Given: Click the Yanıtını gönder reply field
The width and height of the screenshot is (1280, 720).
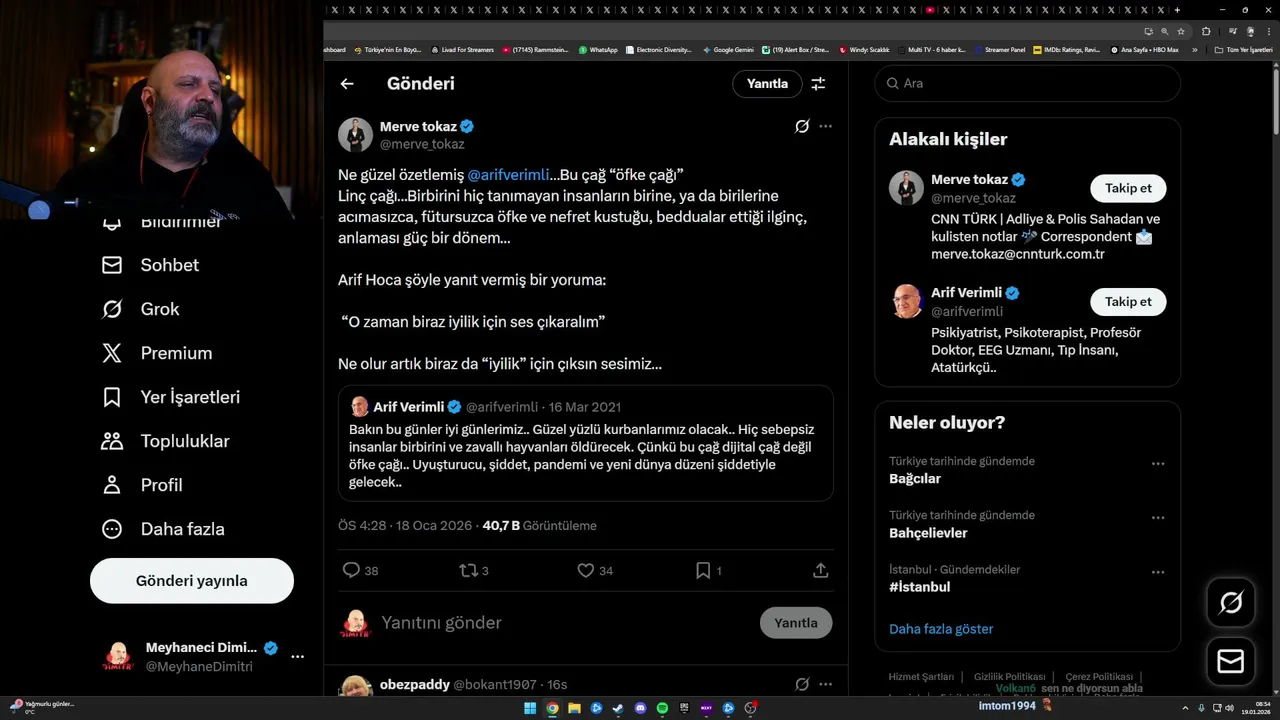Looking at the screenshot, I should tap(565, 623).
